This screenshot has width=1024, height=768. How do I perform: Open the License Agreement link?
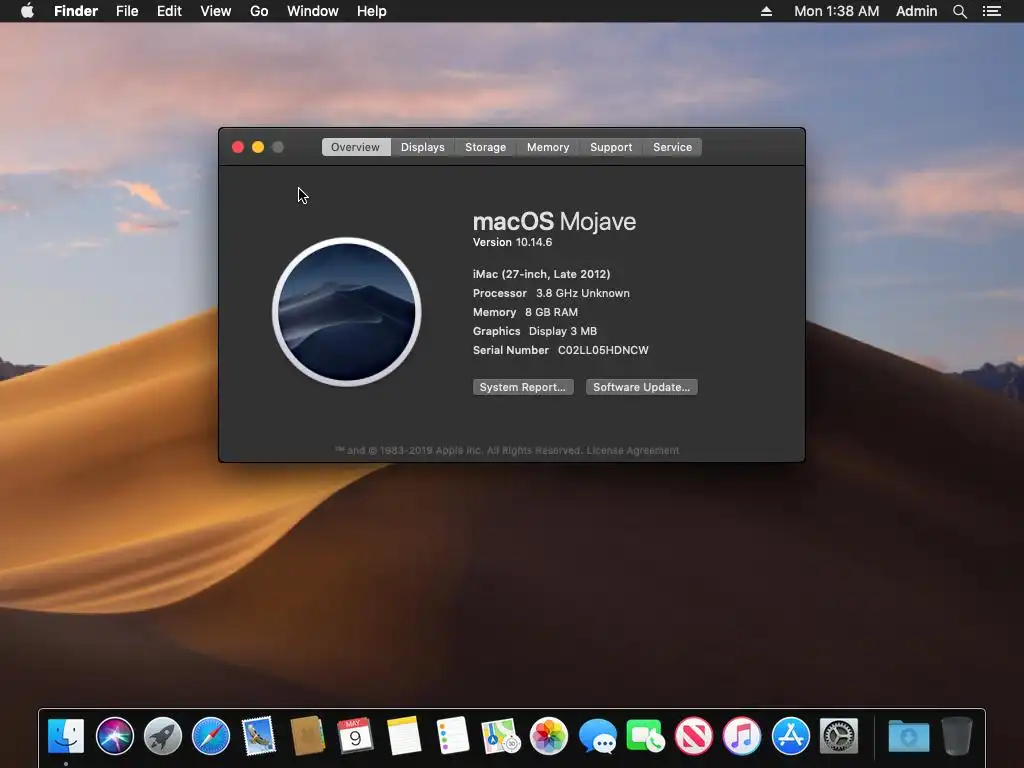pos(632,451)
